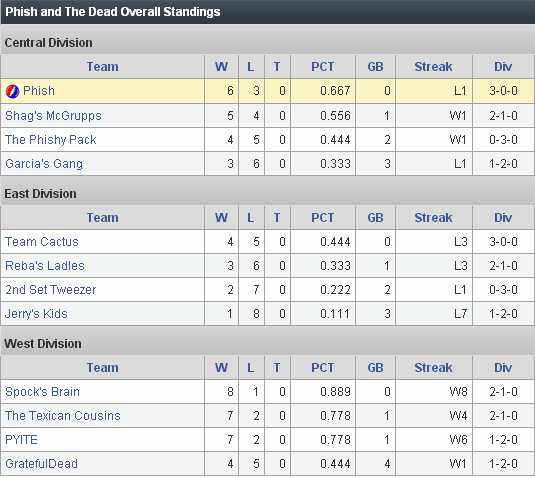Select 2nd Set Tweezer team link

[50, 290]
